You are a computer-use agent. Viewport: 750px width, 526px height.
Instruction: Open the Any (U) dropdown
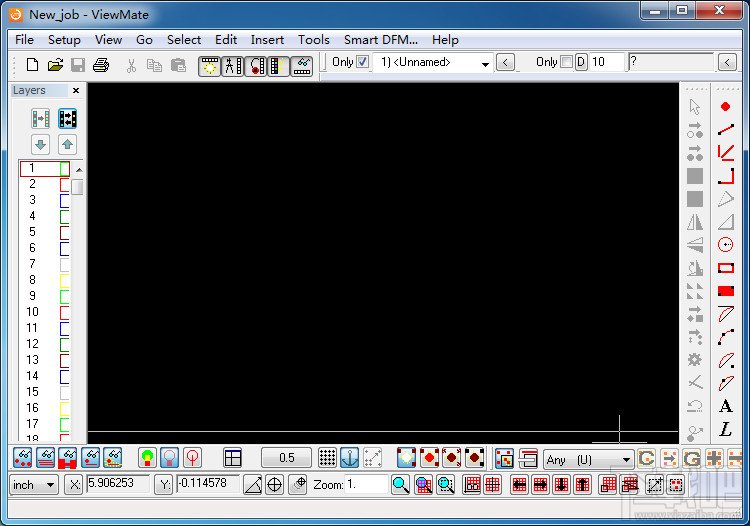coord(588,460)
